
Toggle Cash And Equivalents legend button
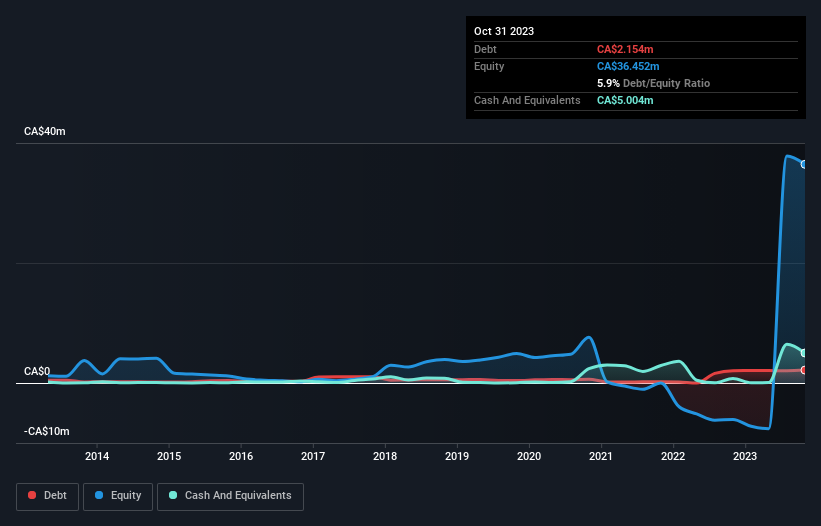[x=230, y=496]
